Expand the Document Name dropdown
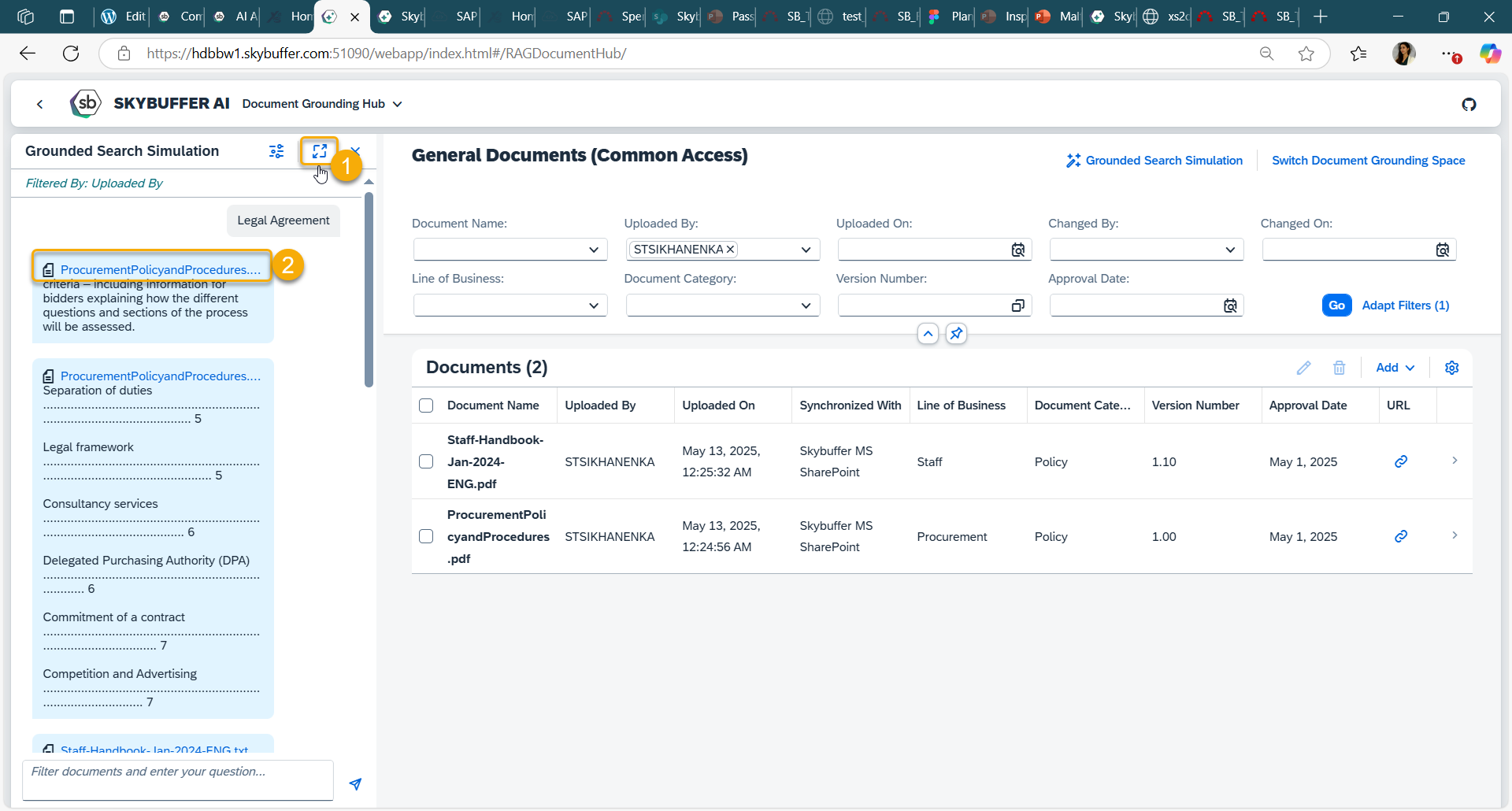Image resolution: width=1512 pixels, height=811 pixels. [594, 250]
